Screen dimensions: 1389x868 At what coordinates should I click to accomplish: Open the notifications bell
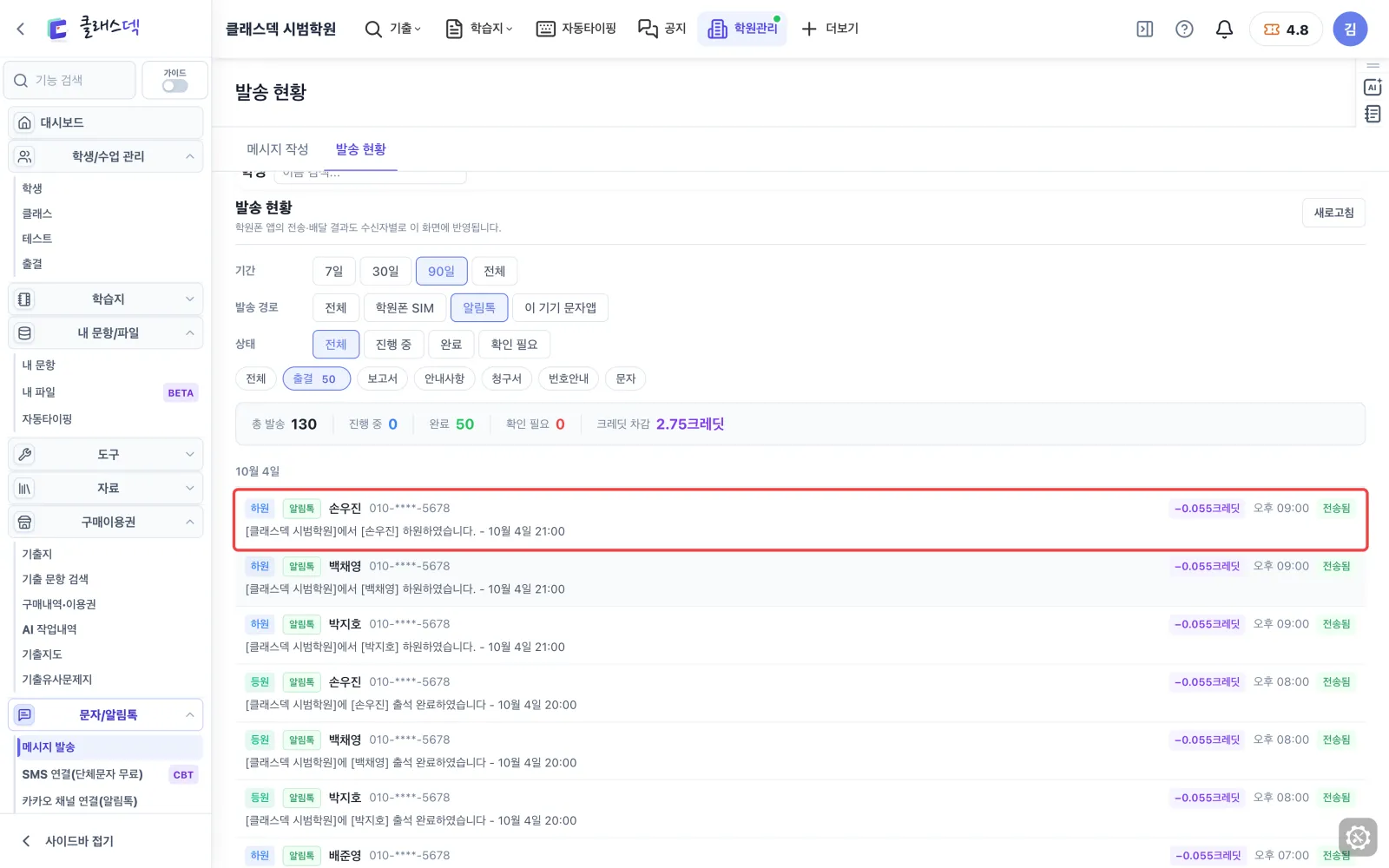(1224, 29)
